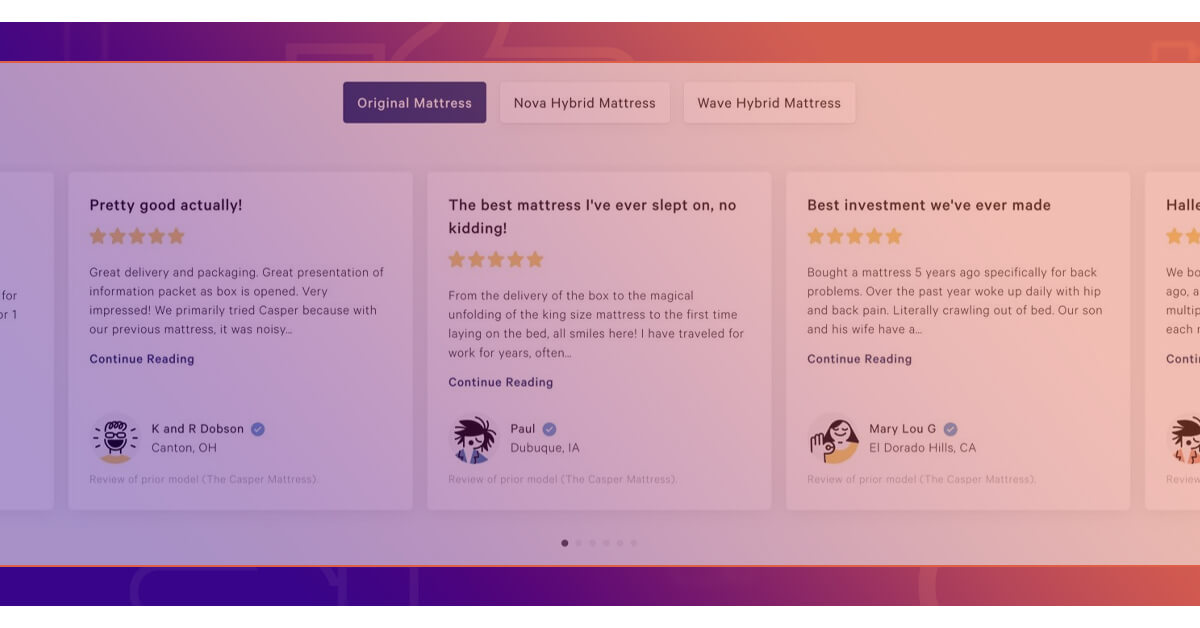The image size is (1200, 628).
Task: Click reviewer name 'K and R Dobson'
Action: 198,429
